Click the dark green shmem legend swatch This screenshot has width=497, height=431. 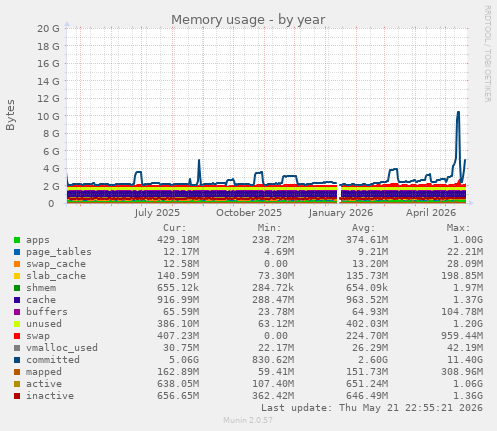point(17,288)
